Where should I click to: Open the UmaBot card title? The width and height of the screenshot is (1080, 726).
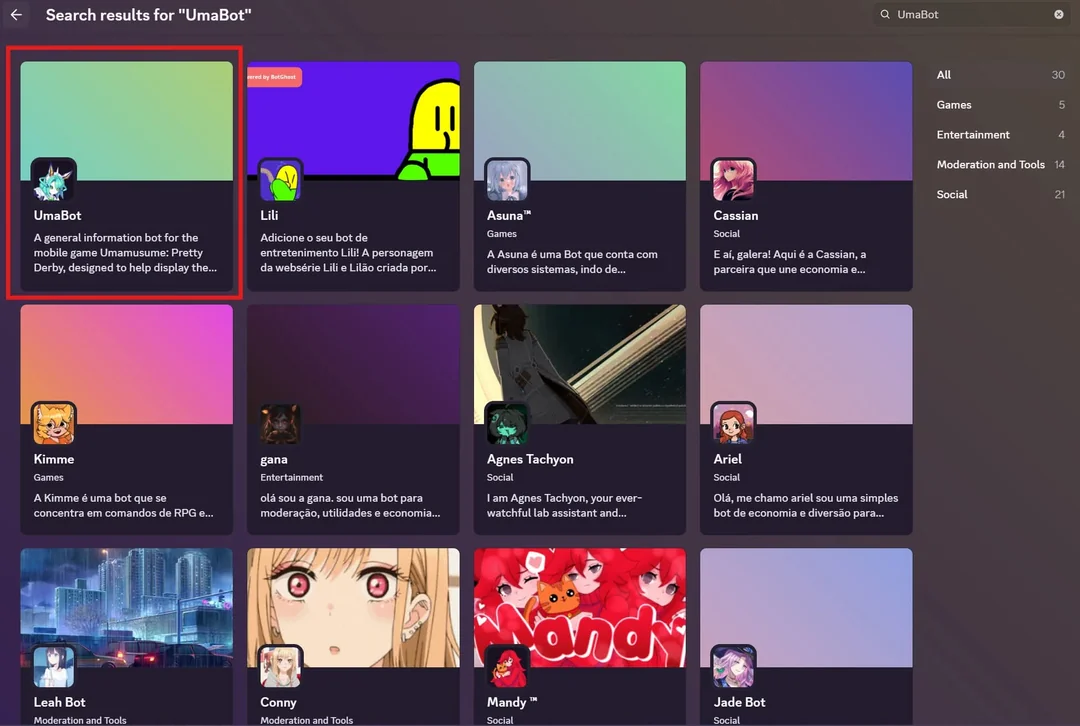coord(57,216)
